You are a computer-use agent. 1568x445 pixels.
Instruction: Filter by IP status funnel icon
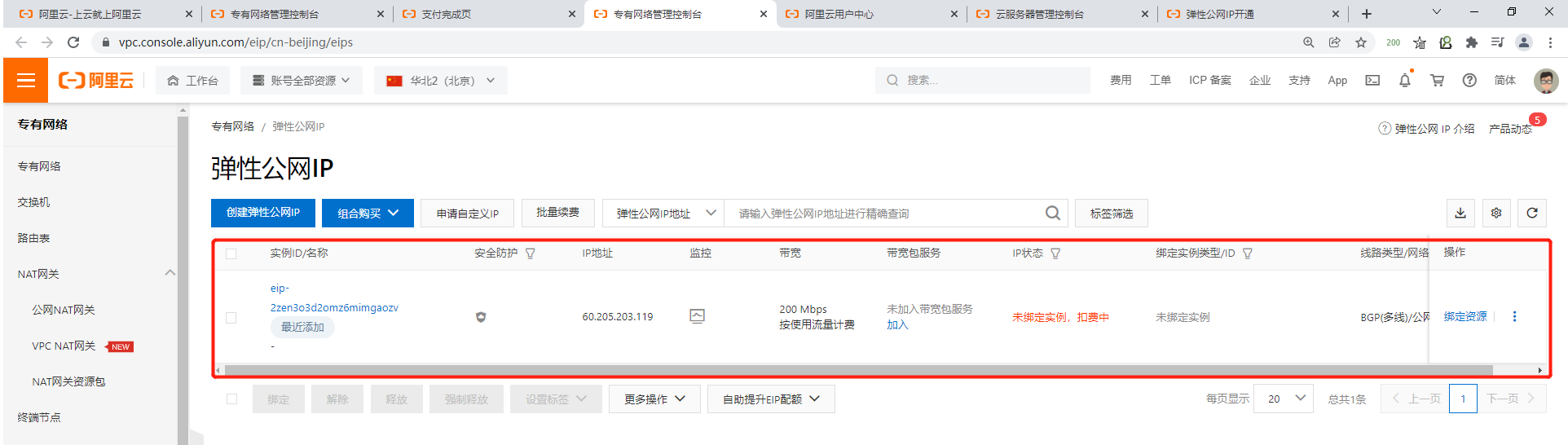click(x=1055, y=253)
